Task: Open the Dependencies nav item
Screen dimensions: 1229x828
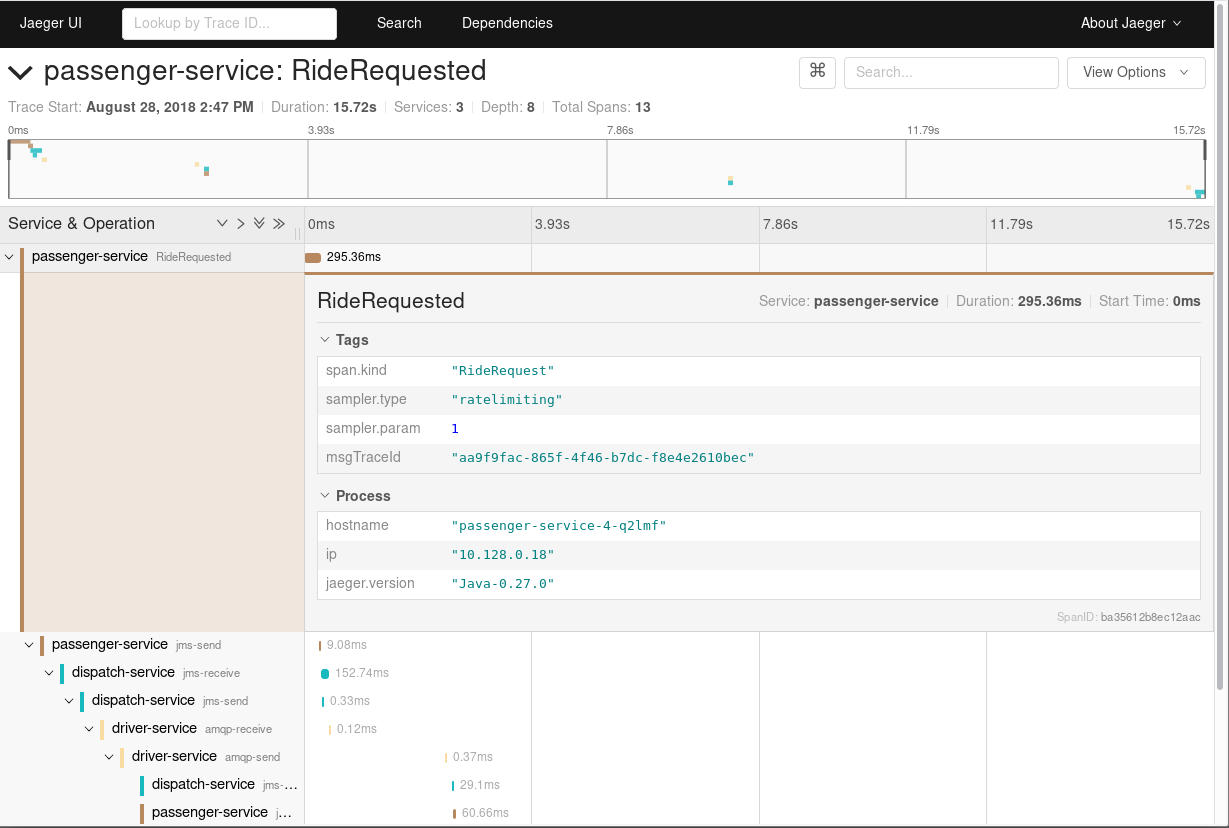Action: [507, 23]
